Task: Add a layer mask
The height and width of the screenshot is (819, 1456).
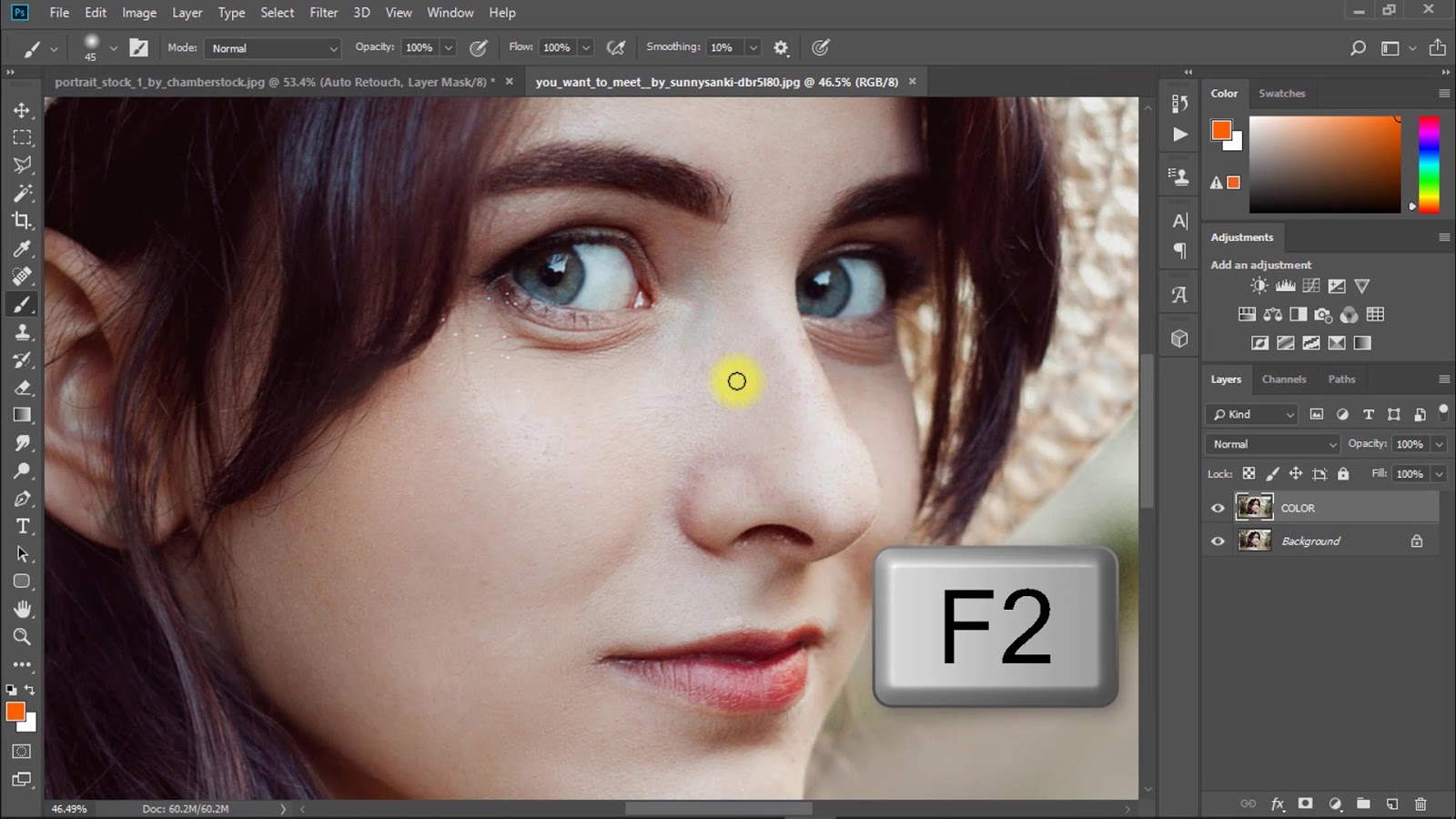Action: [1306, 804]
